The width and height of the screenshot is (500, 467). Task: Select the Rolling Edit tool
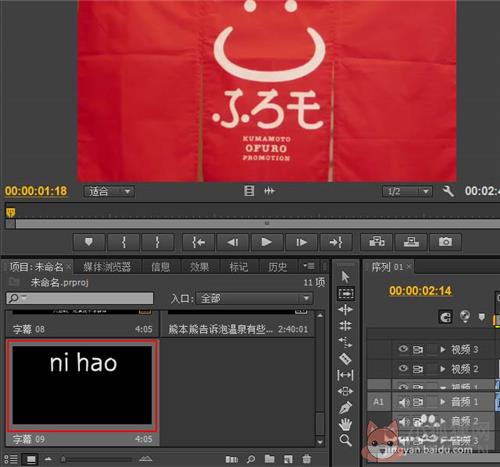[x=345, y=326]
